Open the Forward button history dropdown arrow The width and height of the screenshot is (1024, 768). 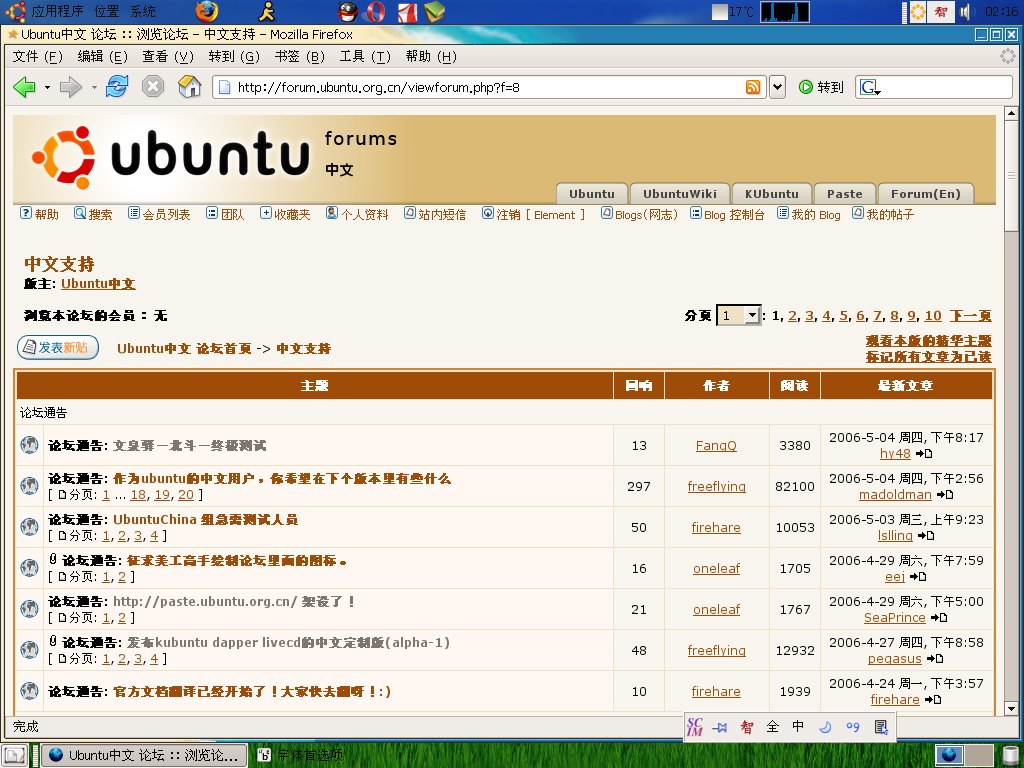[x=93, y=87]
